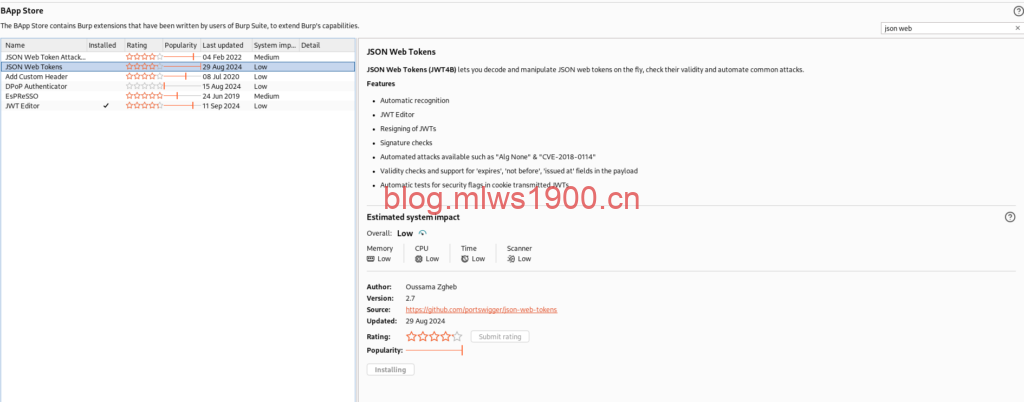Click the refresh icon next to Overall Low

point(422,233)
